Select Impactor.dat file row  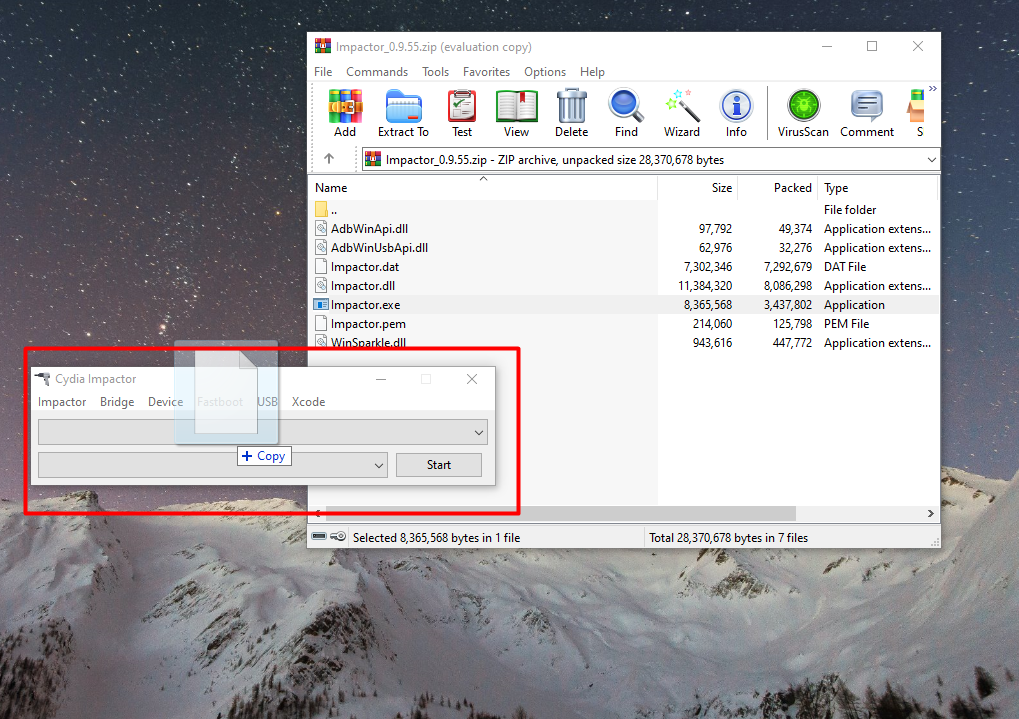pyautogui.click(x=624, y=267)
